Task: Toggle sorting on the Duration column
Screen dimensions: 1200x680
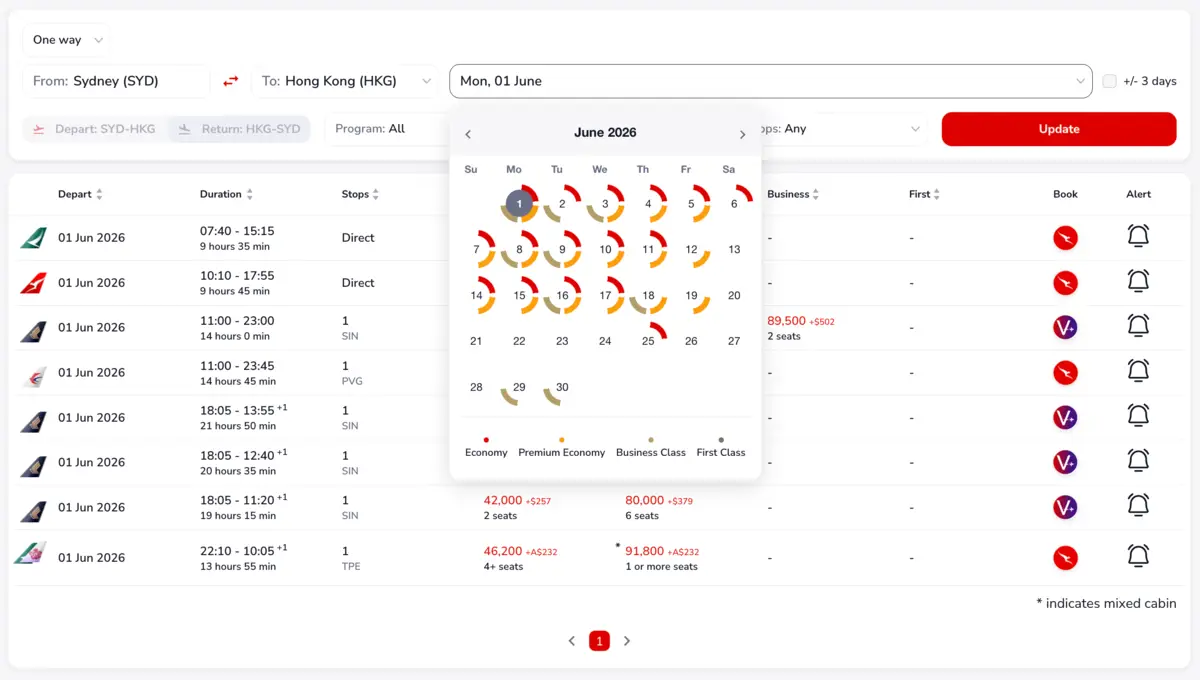Action: 250,194
